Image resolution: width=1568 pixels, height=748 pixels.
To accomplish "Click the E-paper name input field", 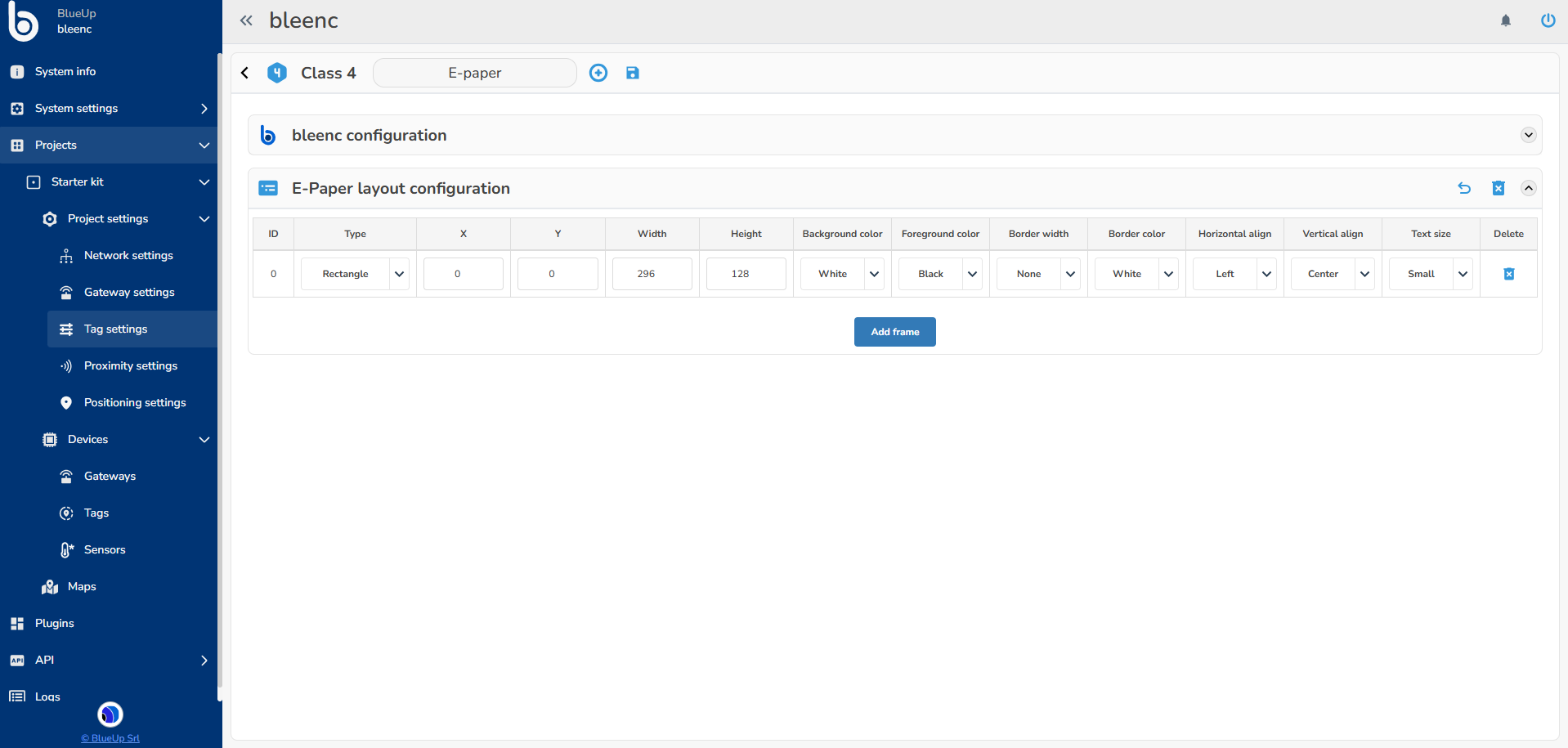I will point(474,73).
